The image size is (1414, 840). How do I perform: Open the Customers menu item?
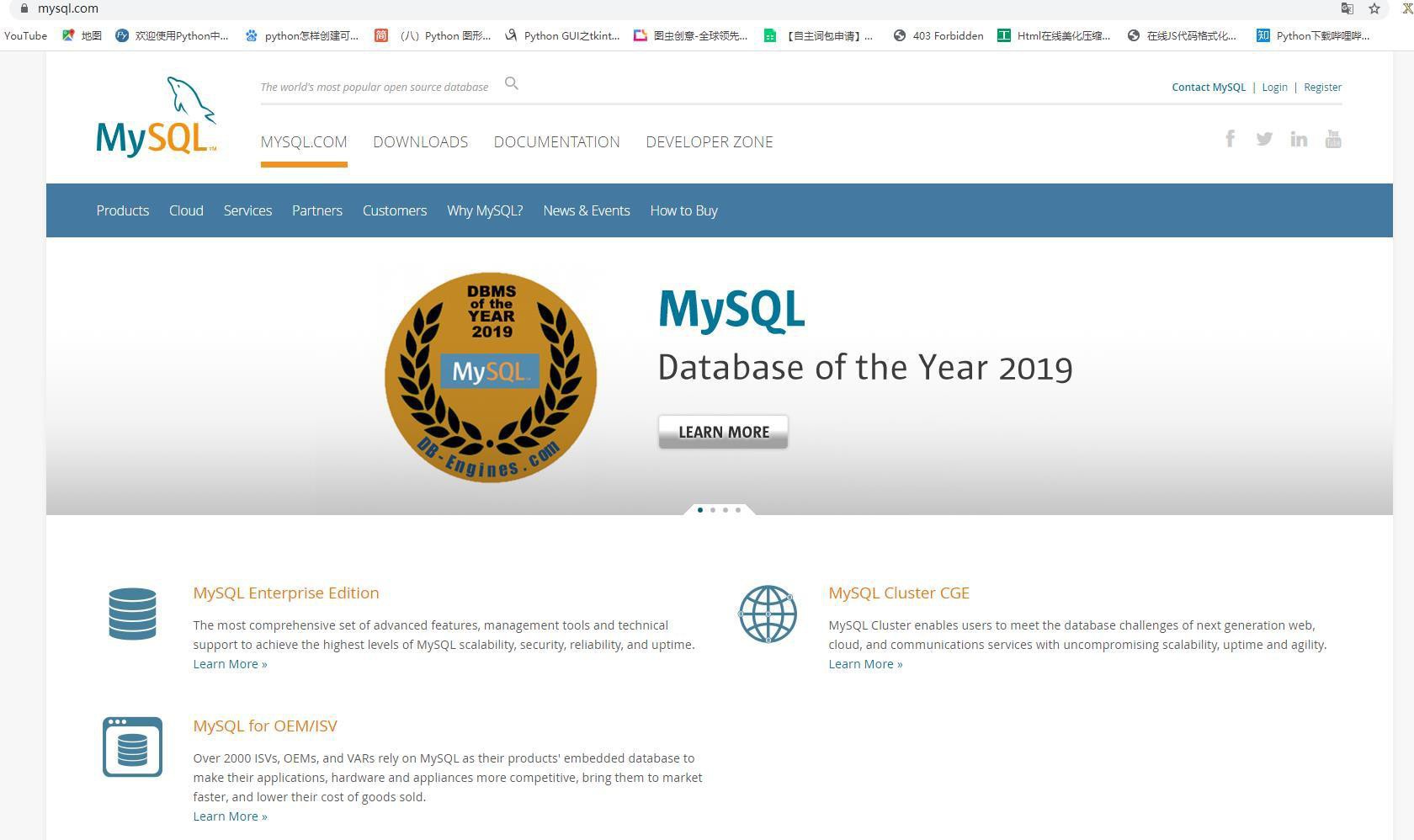coord(395,210)
